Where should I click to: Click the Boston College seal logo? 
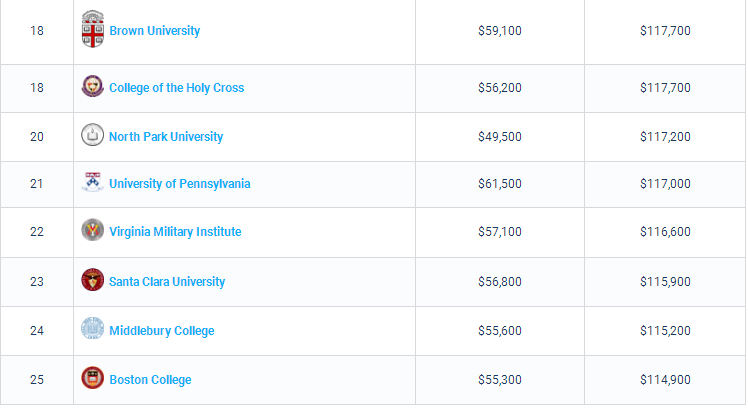92,379
